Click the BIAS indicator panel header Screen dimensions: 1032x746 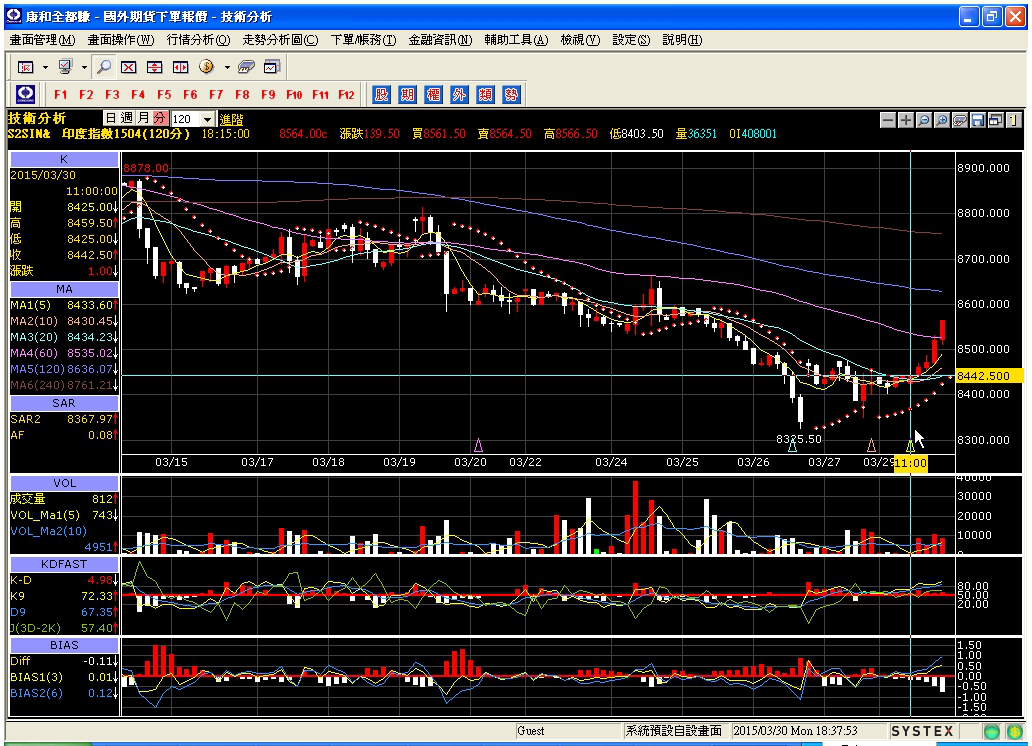[x=64, y=645]
